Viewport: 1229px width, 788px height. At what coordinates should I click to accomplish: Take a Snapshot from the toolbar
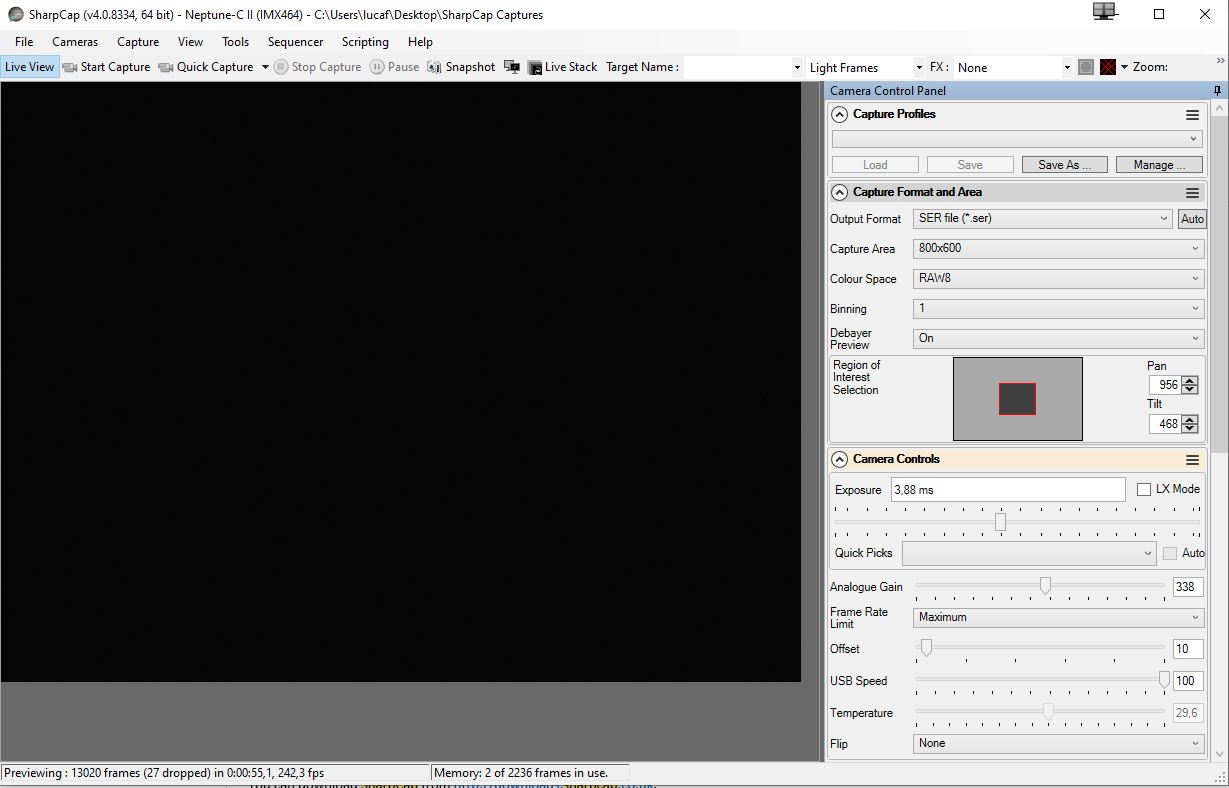(x=461, y=67)
